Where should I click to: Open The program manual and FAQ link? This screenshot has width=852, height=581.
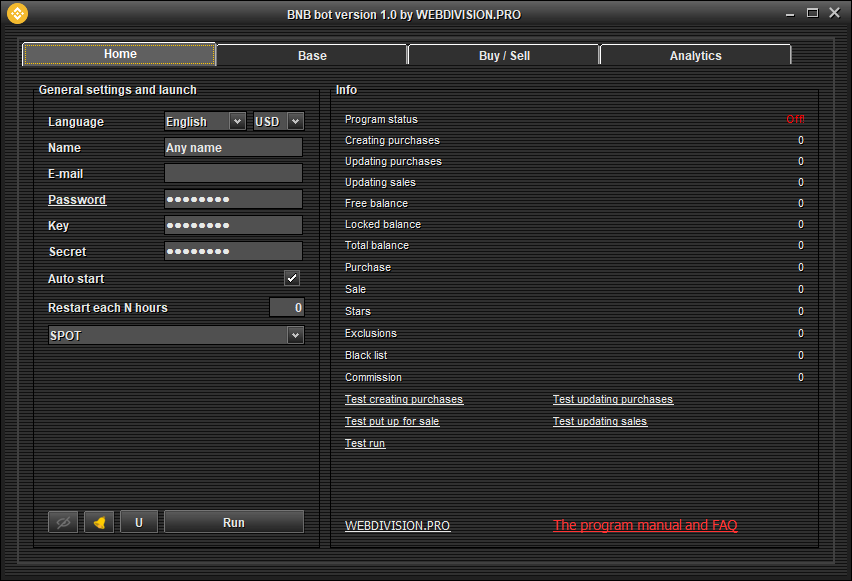point(645,525)
